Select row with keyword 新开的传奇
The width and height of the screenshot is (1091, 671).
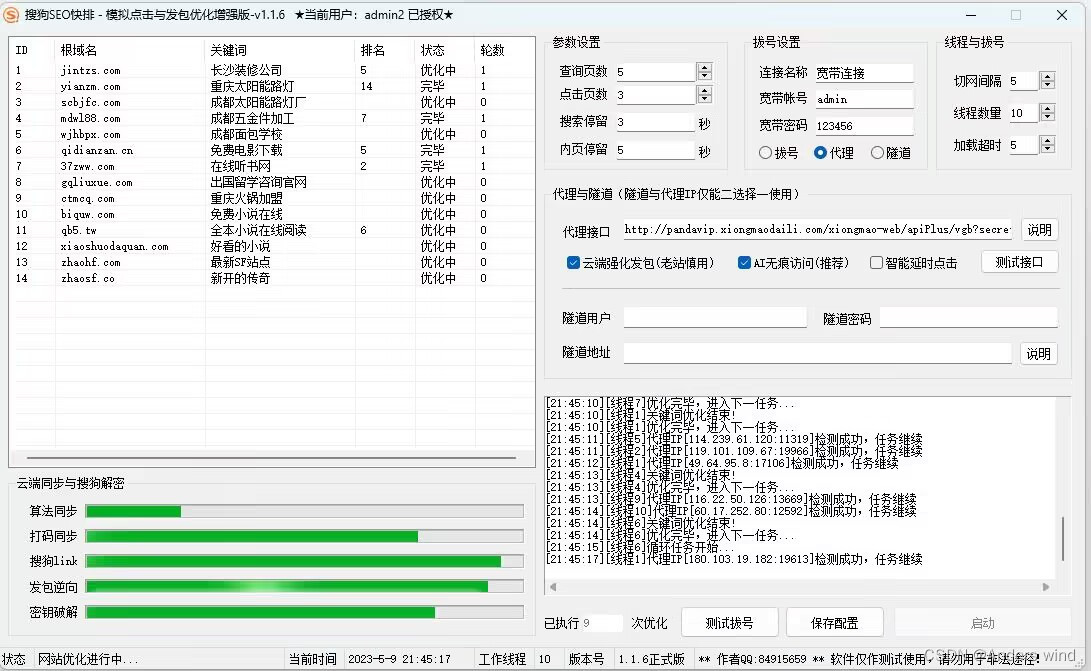[x=272, y=278]
